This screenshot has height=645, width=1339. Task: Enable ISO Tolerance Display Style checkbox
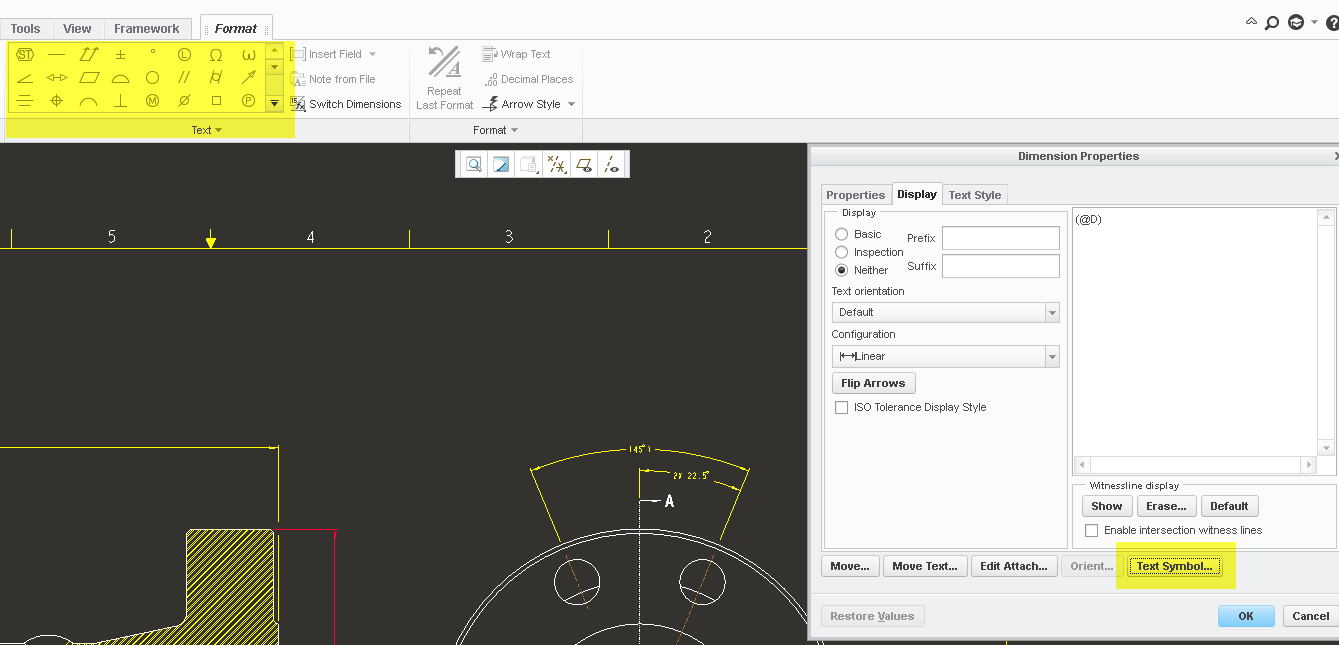coord(842,407)
